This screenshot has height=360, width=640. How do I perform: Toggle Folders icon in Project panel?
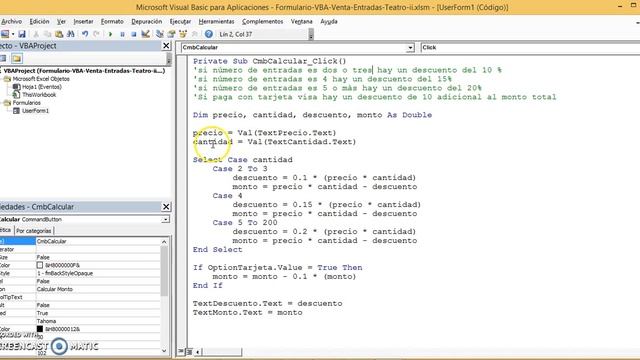[x=16, y=58]
